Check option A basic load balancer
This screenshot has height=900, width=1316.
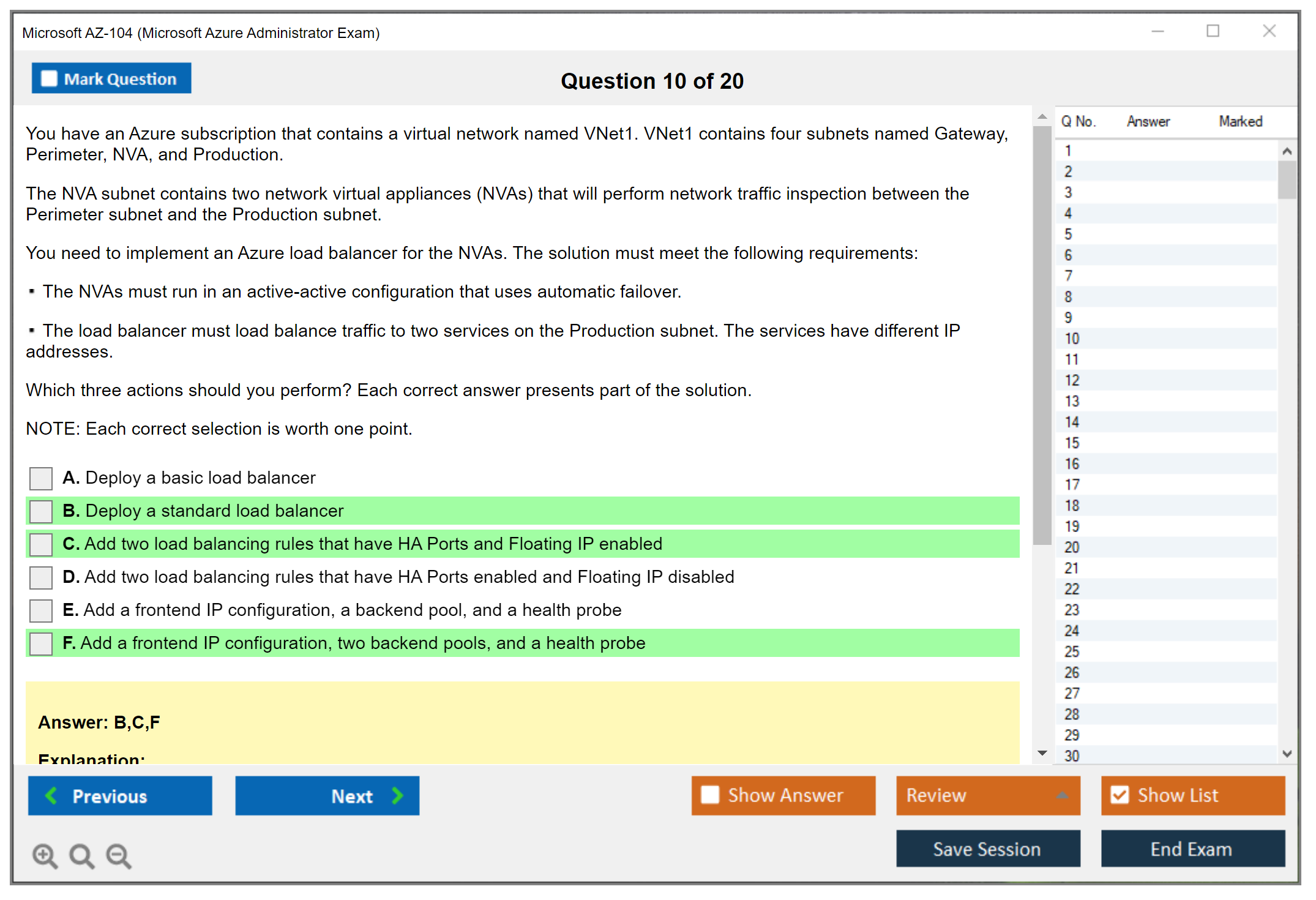click(41, 478)
